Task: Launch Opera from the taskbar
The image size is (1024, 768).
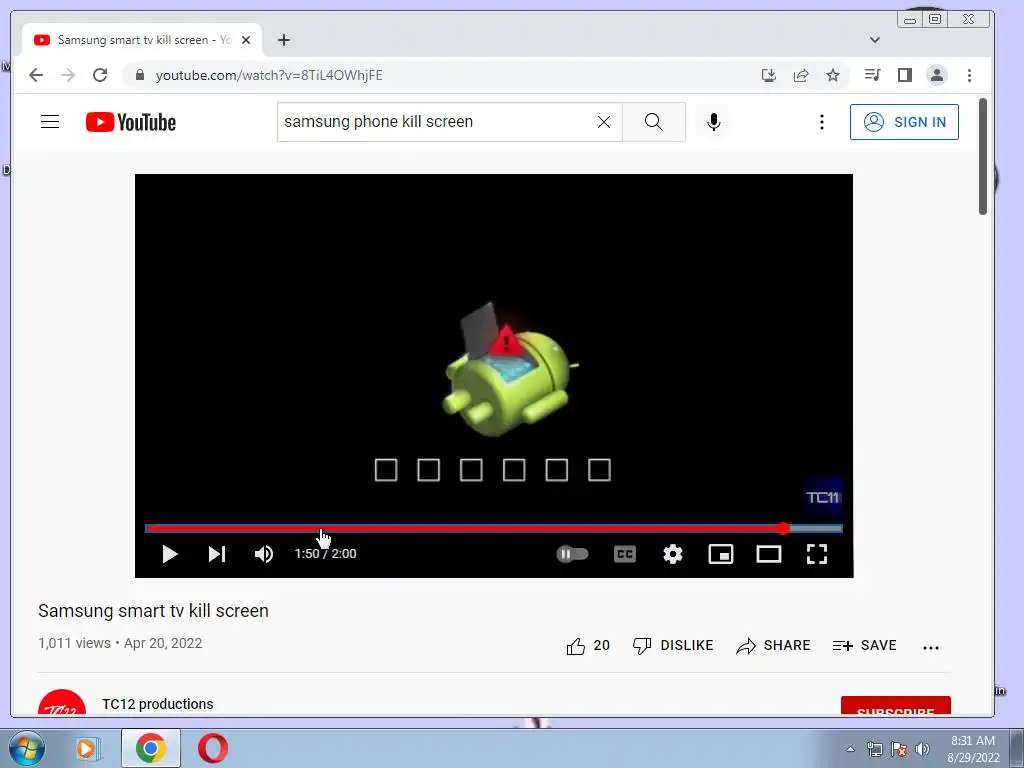Action: (212, 748)
